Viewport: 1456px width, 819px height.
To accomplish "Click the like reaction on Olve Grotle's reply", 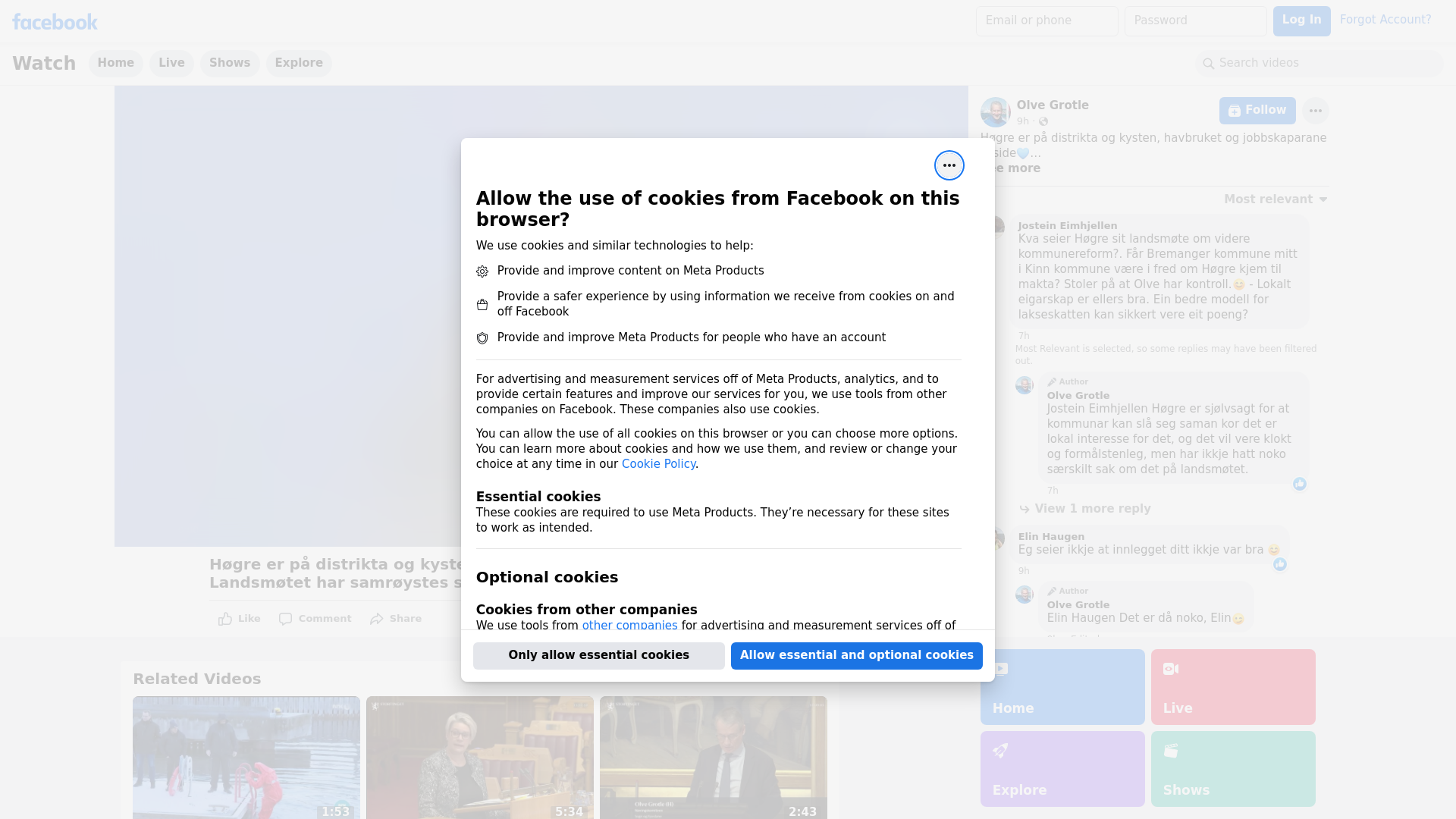I will click(x=1300, y=484).
